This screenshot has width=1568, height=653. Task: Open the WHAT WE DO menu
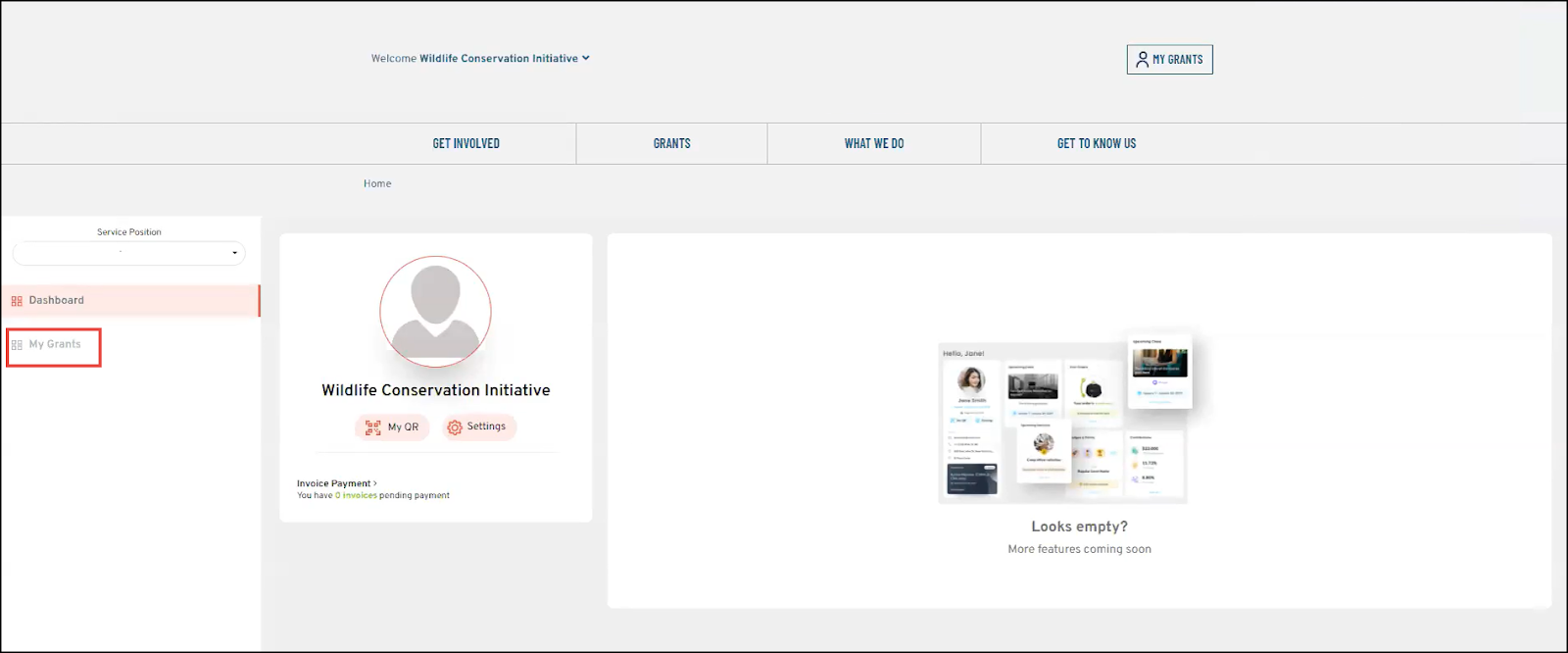coord(874,144)
